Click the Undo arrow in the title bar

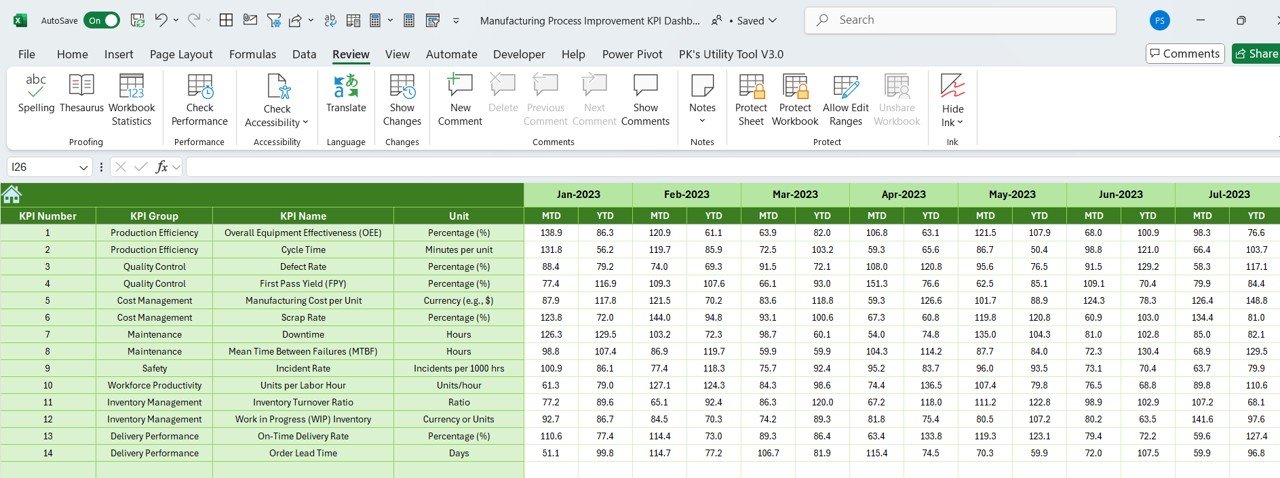(x=162, y=20)
